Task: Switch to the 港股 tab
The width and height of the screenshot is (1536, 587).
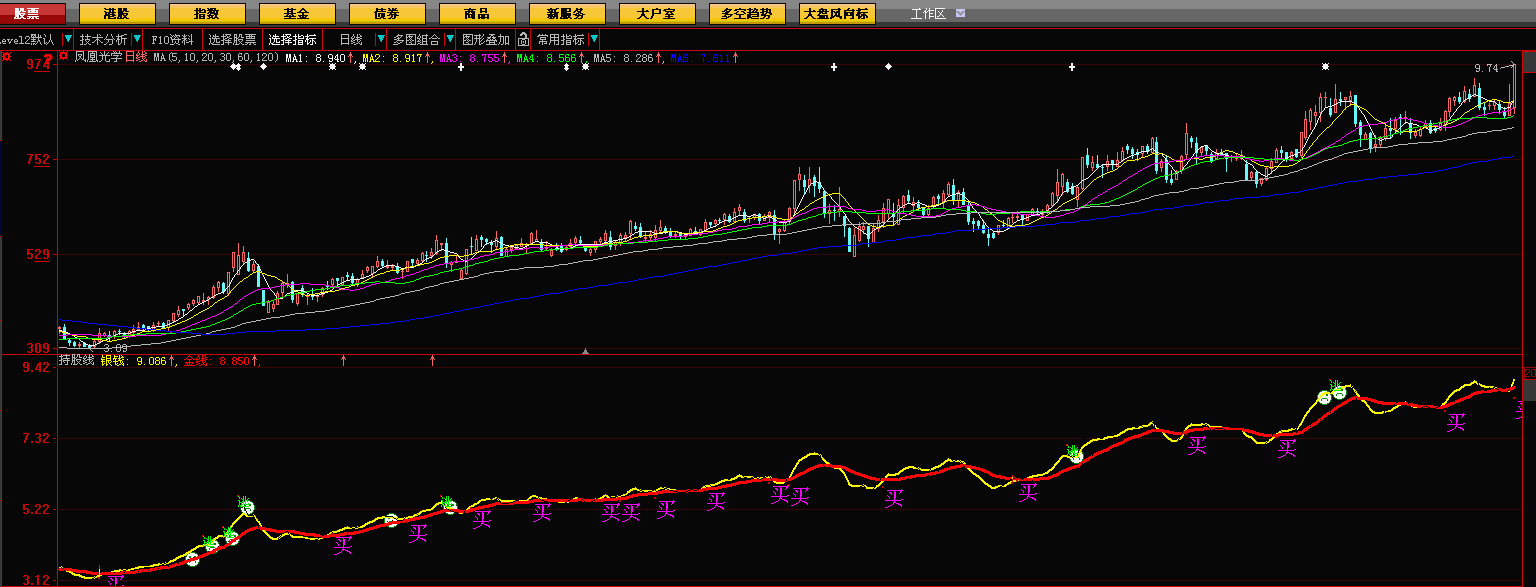Action: point(117,14)
